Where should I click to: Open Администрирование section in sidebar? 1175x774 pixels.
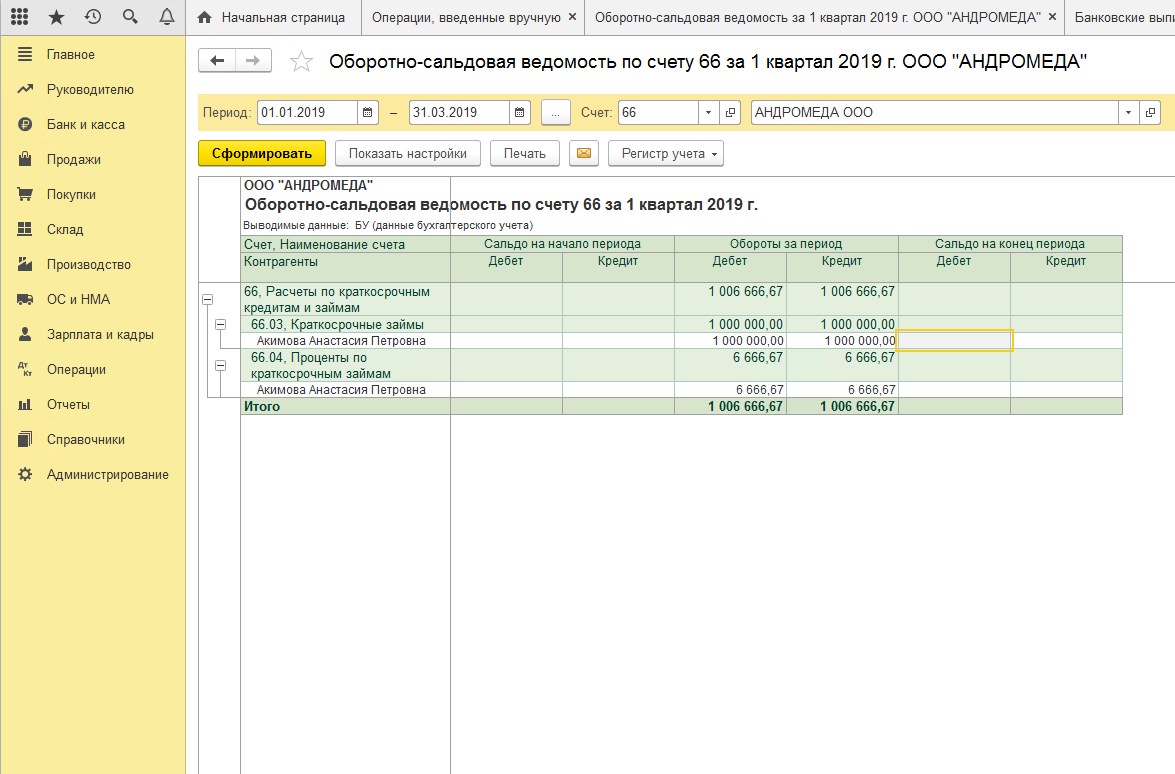pyautogui.click(x=107, y=474)
